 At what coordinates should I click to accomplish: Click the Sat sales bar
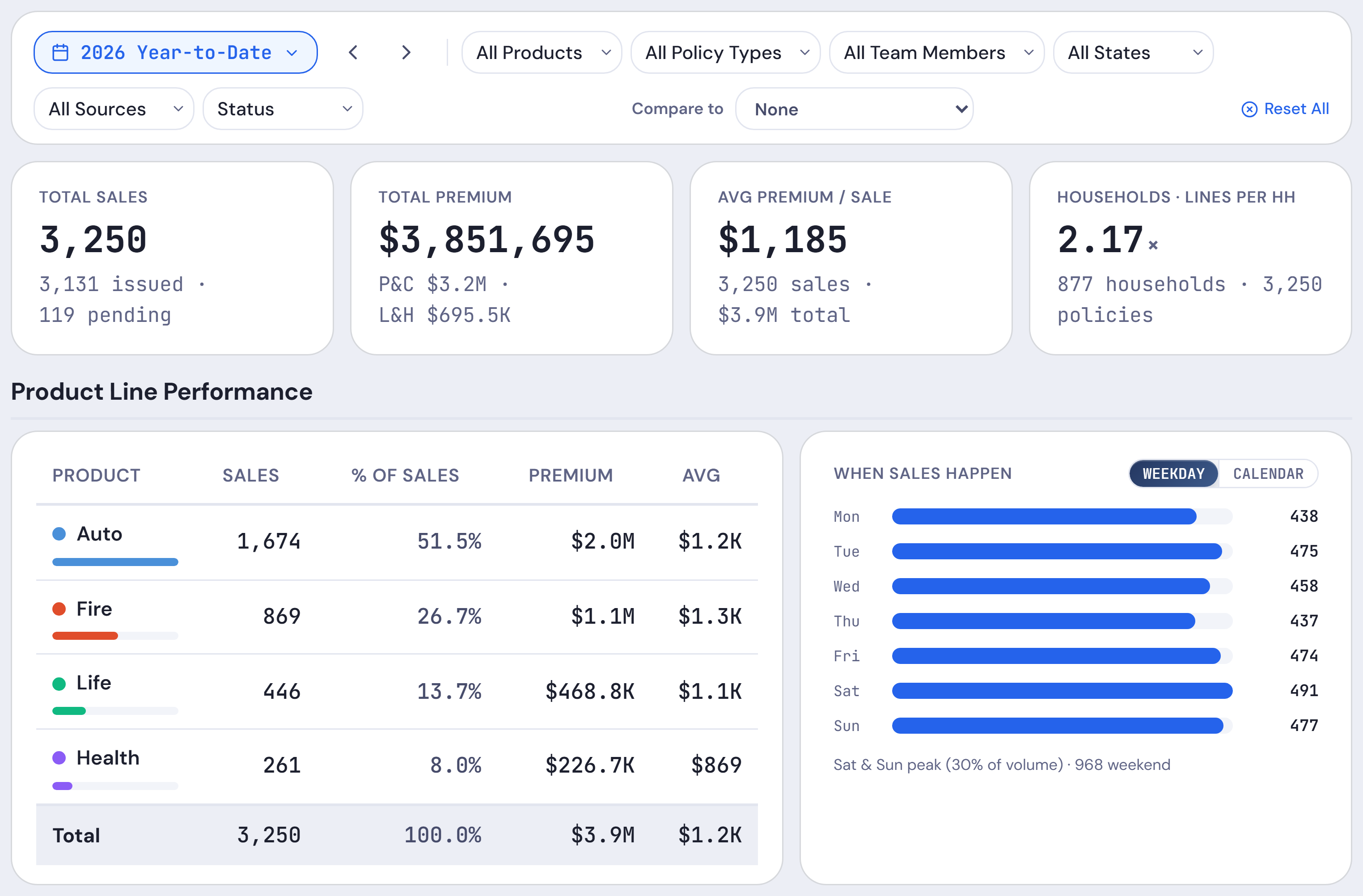pos(1062,691)
